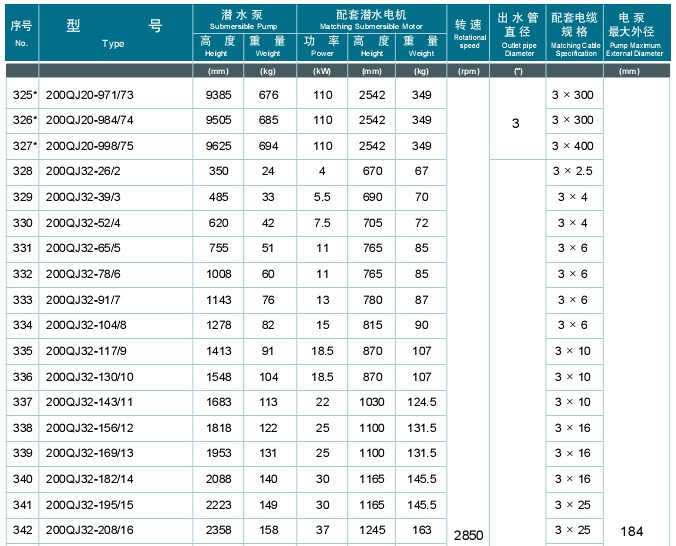Select the 2850 rpm speed value
This screenshot has width=676, height=546.
(x=468, y=535)
